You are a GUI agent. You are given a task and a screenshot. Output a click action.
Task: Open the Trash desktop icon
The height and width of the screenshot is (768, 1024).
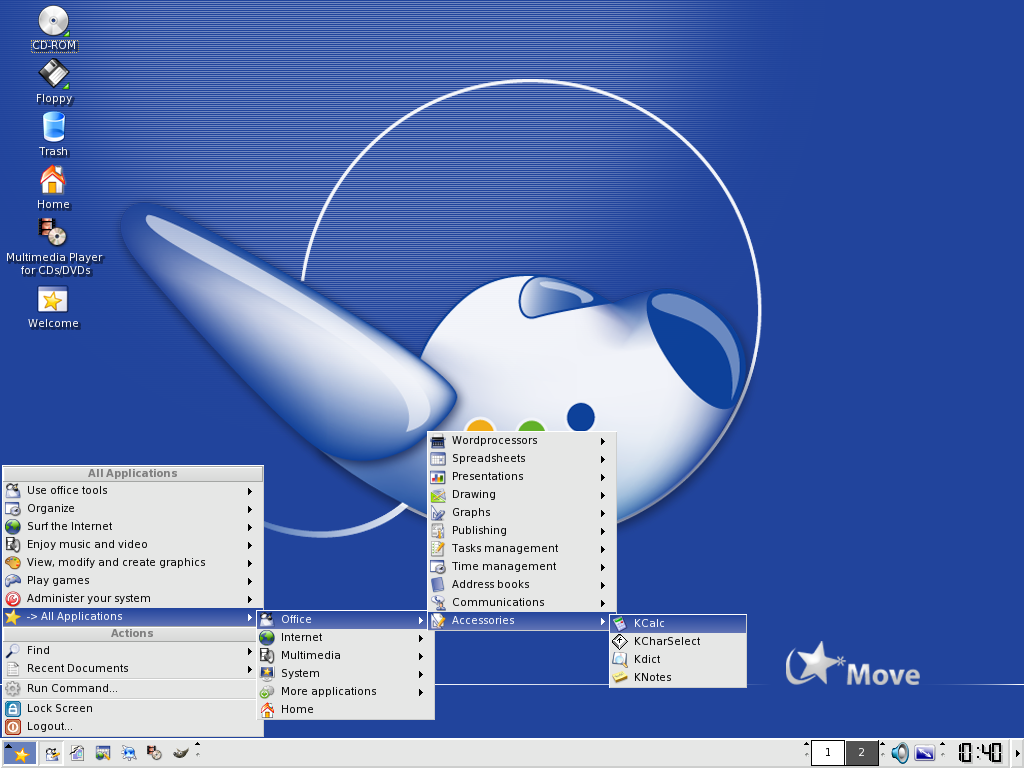coord(54,135)
